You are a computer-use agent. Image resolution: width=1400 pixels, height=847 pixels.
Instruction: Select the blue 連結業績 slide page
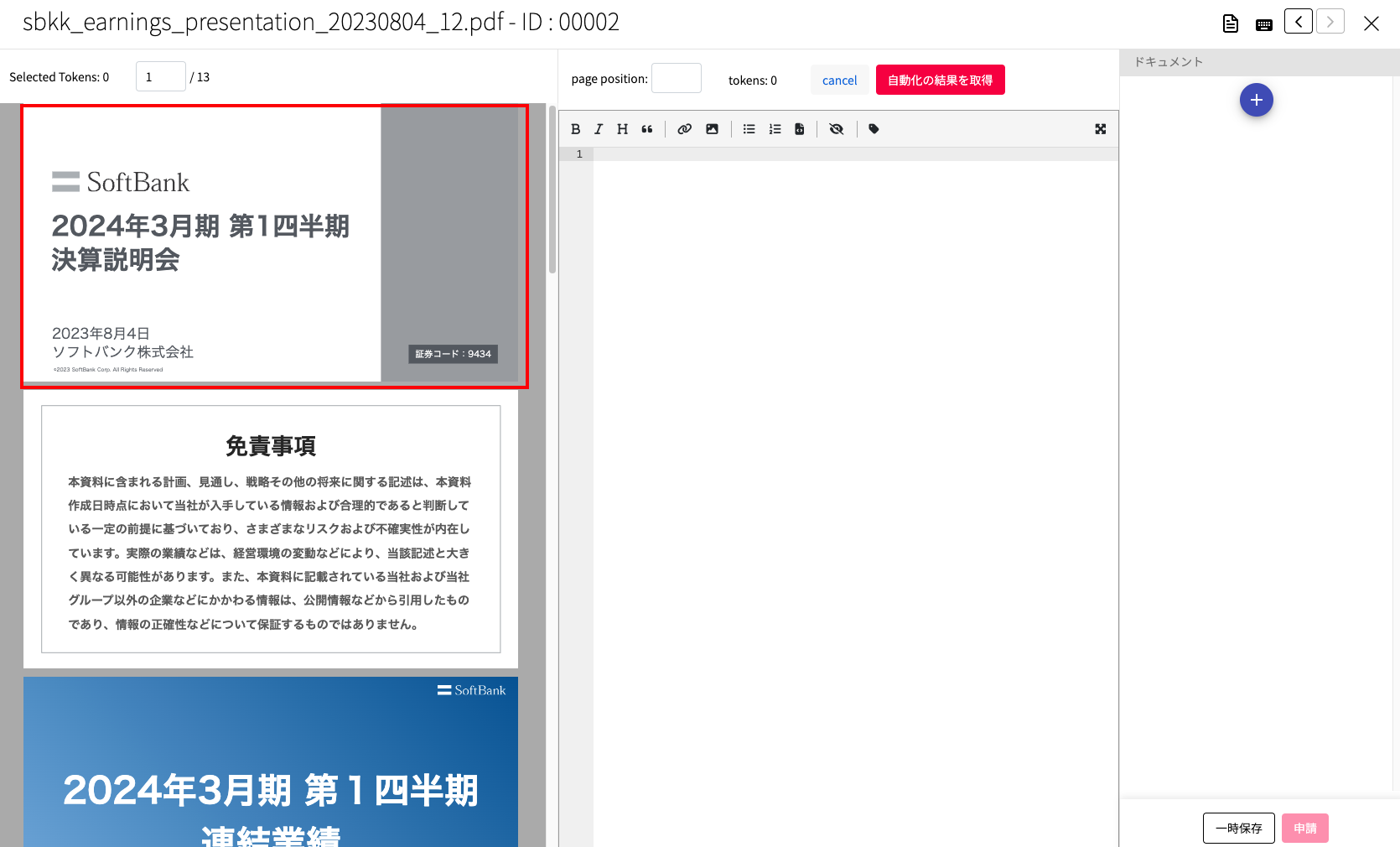(271, 761)
